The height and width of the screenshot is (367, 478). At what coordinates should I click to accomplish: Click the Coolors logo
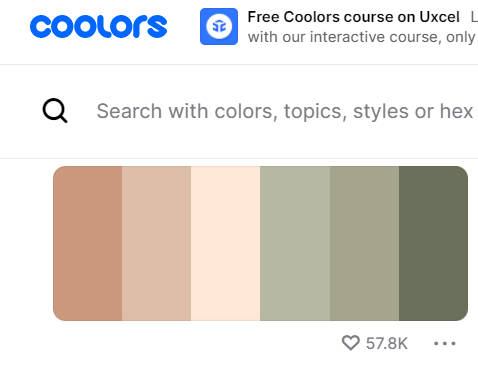pos(98,26)
